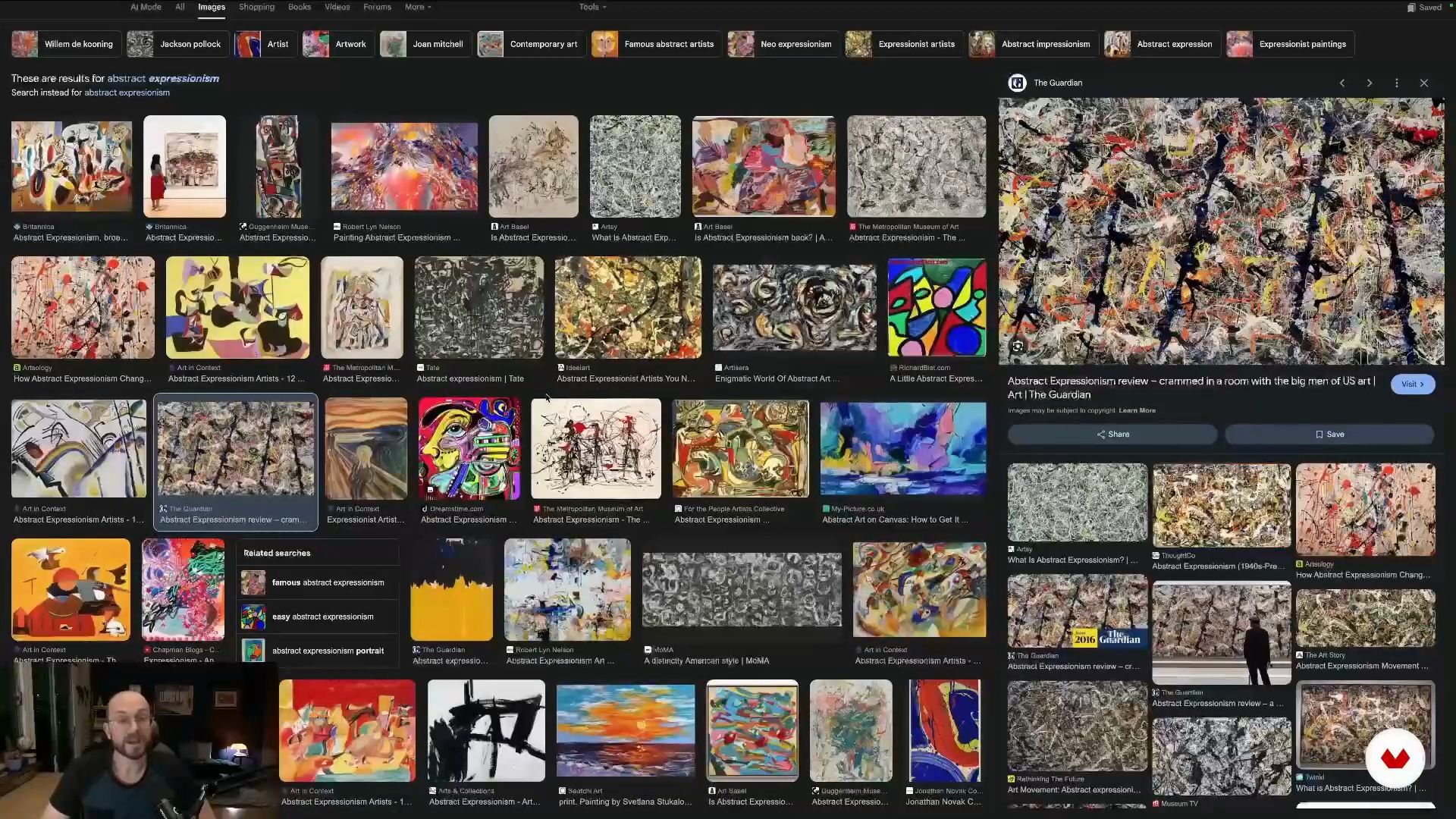Close the image preview panel
The width and height of the screenshot is (1456, 819).
click(1424, 83)
